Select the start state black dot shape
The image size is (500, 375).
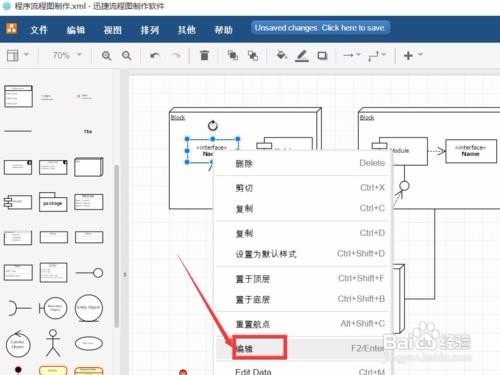[x=18, y=370]
